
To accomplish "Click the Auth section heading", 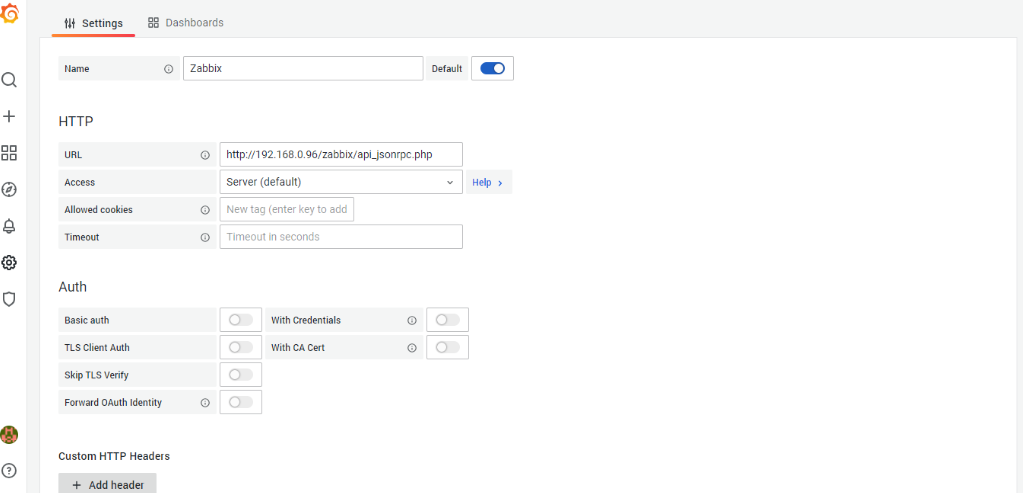I will [x=72, y=287].
